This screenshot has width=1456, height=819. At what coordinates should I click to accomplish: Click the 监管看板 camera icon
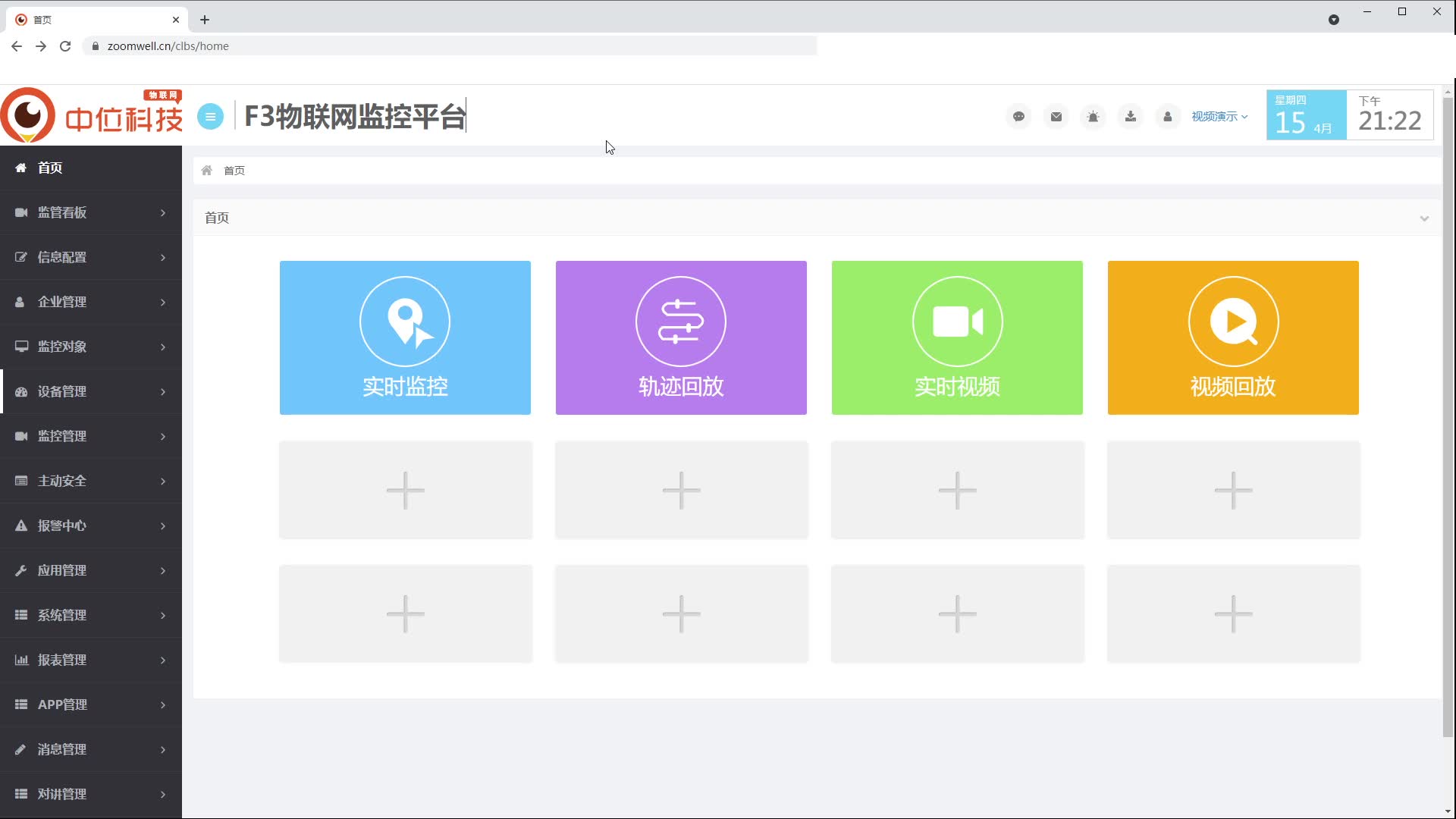pos(21,212)
